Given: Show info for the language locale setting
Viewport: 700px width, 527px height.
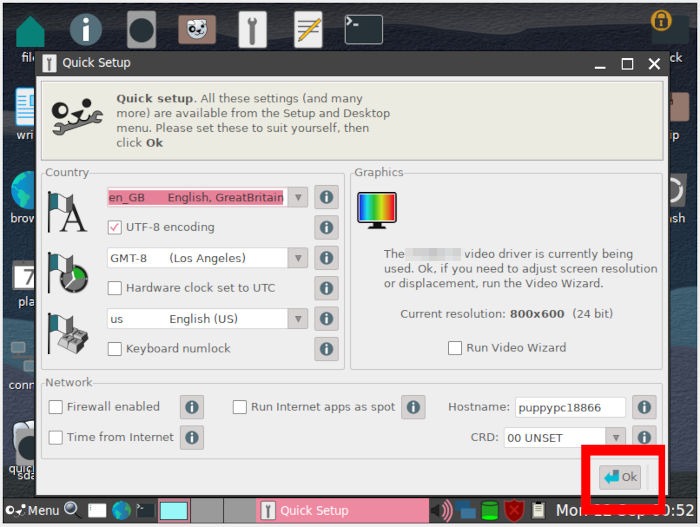Looking at the screenshot, I should (x=326, y=197).
